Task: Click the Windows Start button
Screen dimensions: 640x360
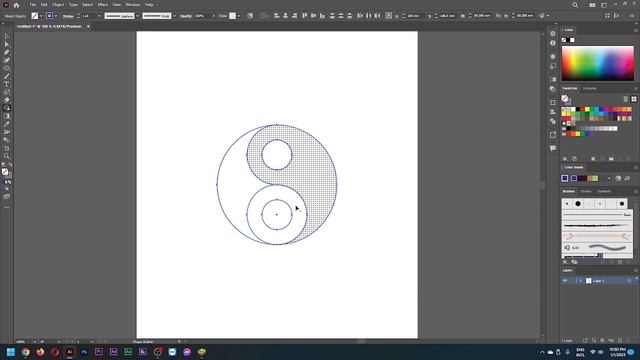Action: [x=11, y=352]
